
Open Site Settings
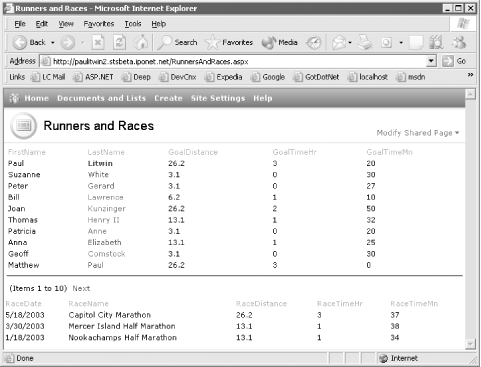click(x=218, y=98)
